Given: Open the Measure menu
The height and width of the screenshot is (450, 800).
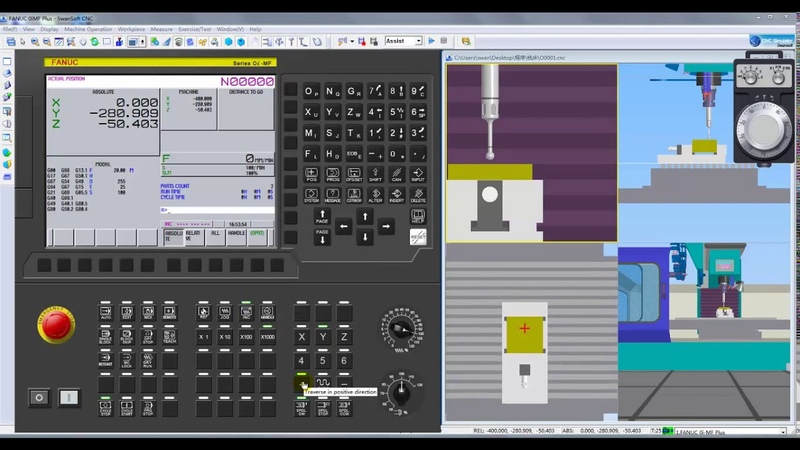Looking at the screenshot, I should click(161, 29).
